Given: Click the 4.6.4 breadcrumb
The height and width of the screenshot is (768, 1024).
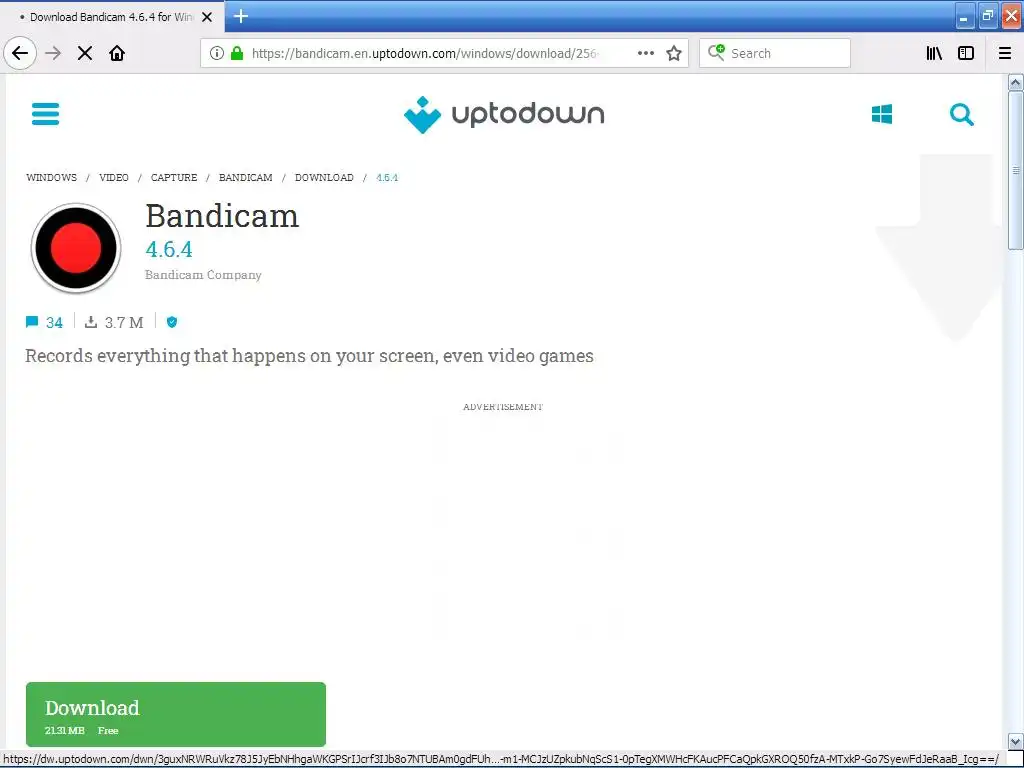Looking at the screenshot, I should pos(387,178).
